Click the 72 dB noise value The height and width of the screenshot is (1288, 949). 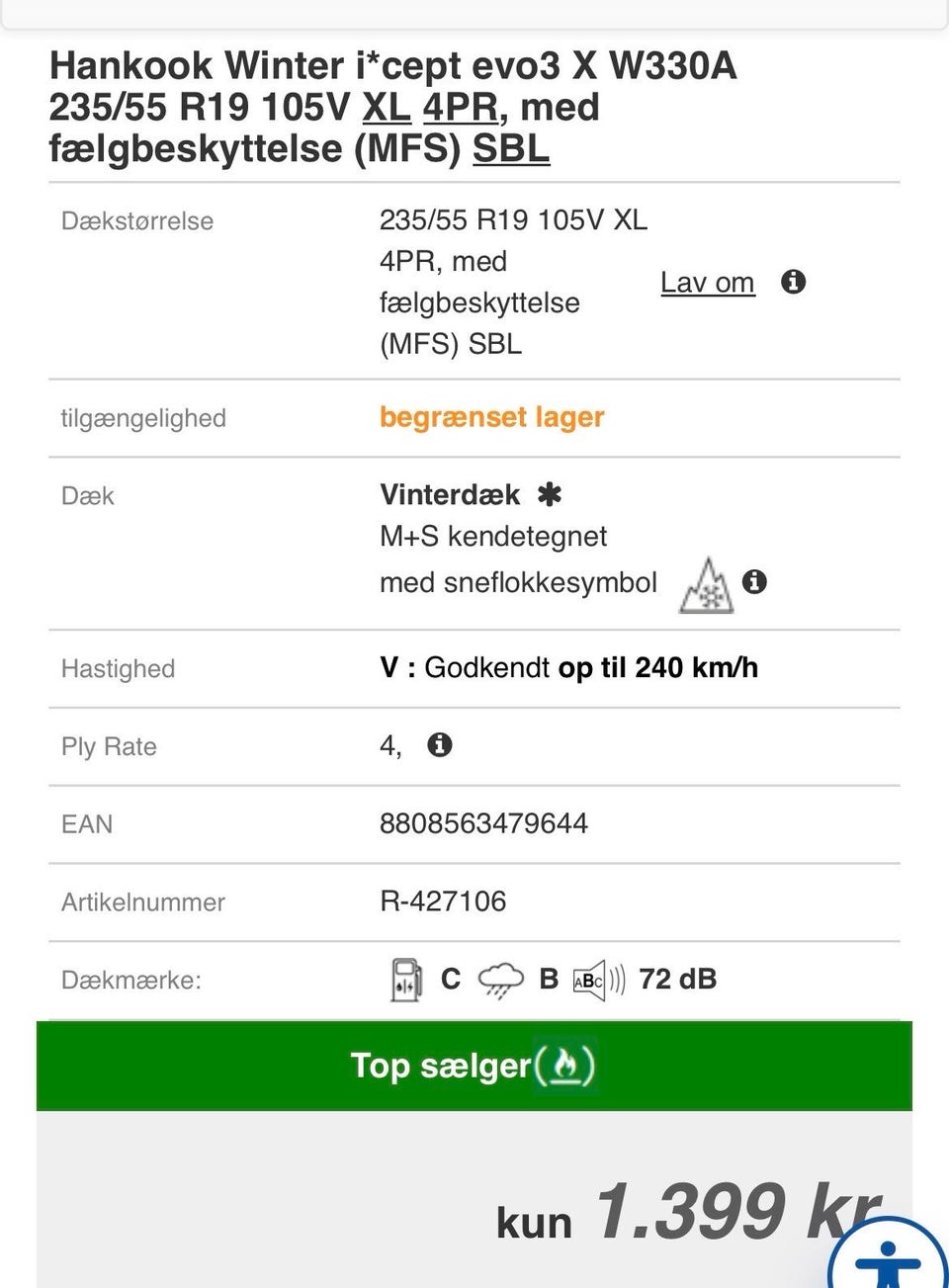(x=677, y=979)
